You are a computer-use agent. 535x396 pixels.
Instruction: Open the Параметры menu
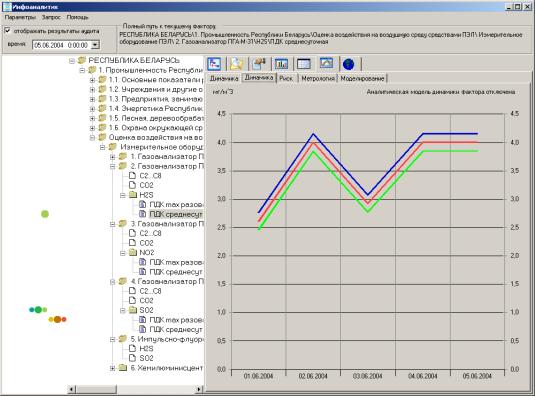click(x=20, y=17)
